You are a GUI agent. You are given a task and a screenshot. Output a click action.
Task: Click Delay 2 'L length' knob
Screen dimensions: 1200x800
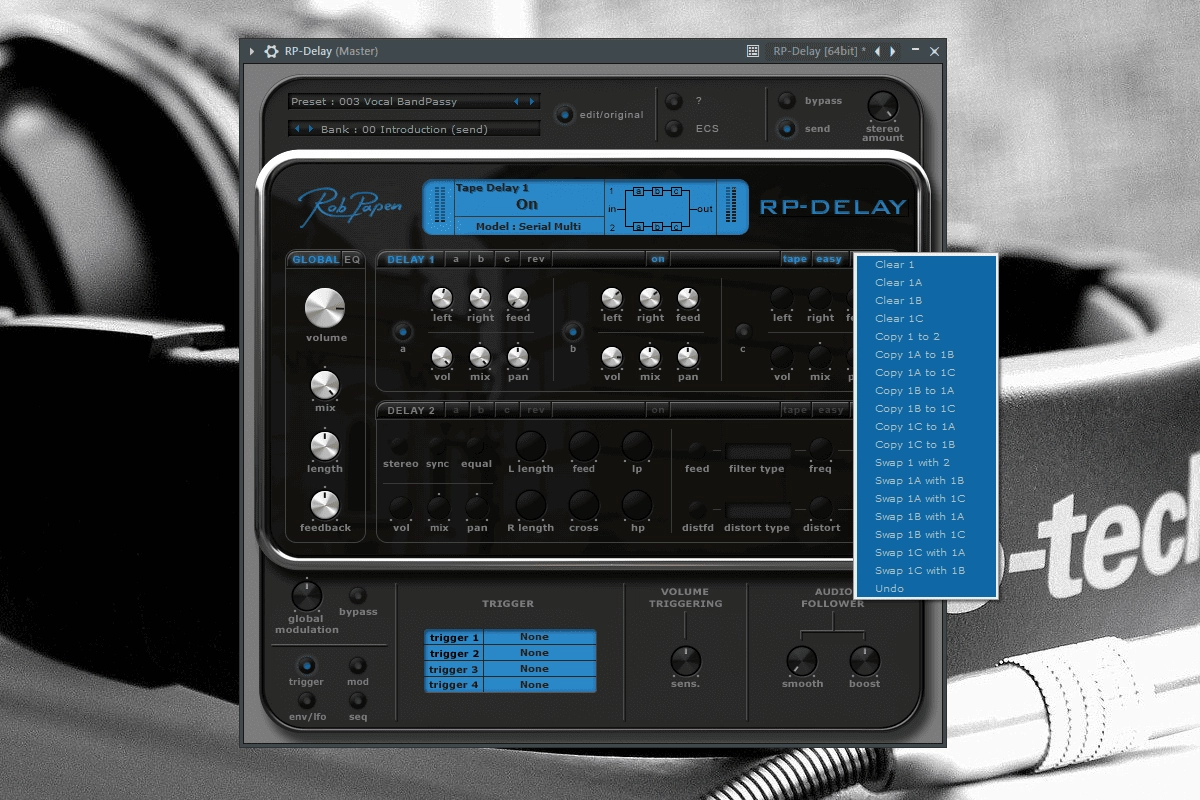(530, 446)
